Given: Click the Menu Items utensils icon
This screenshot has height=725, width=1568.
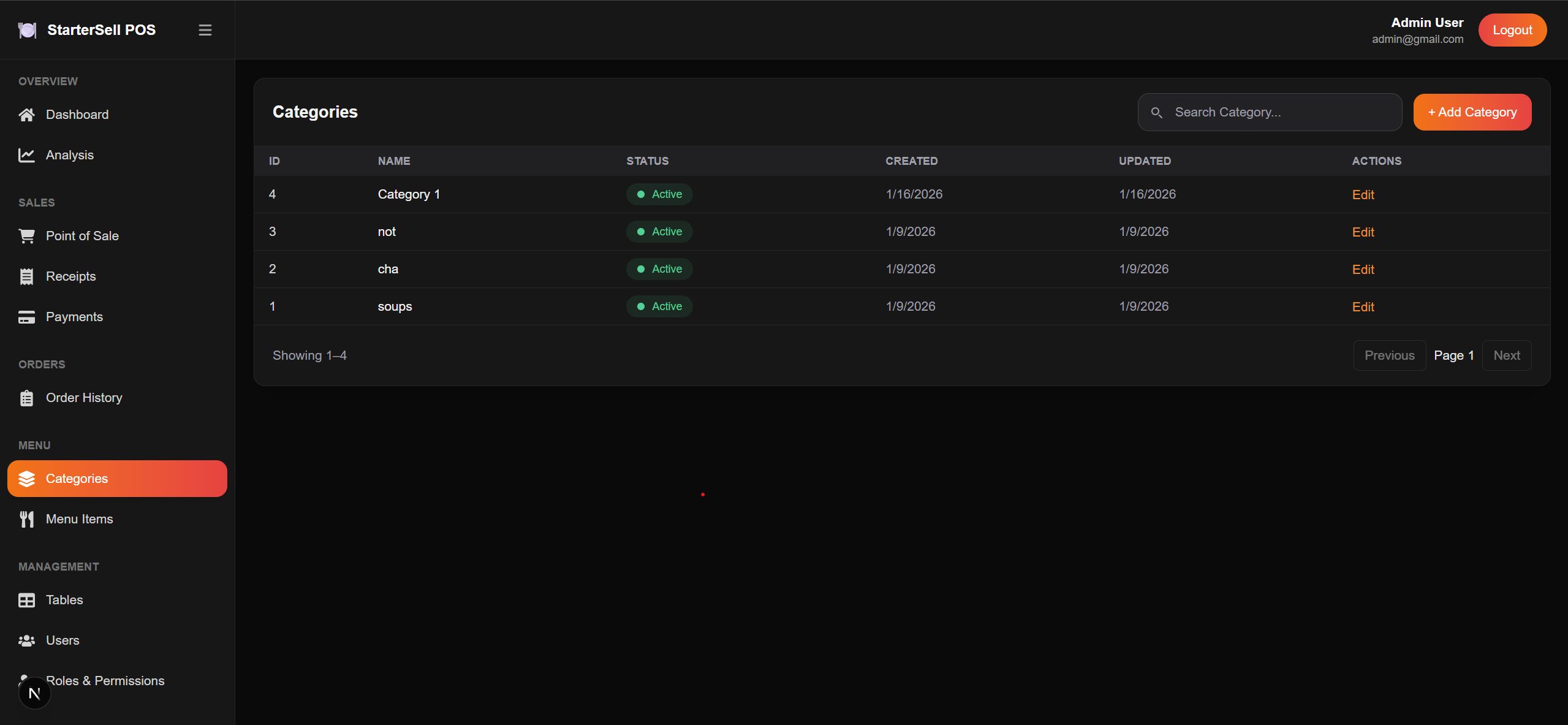Looking at the screenshot, I should pos(26,519).
